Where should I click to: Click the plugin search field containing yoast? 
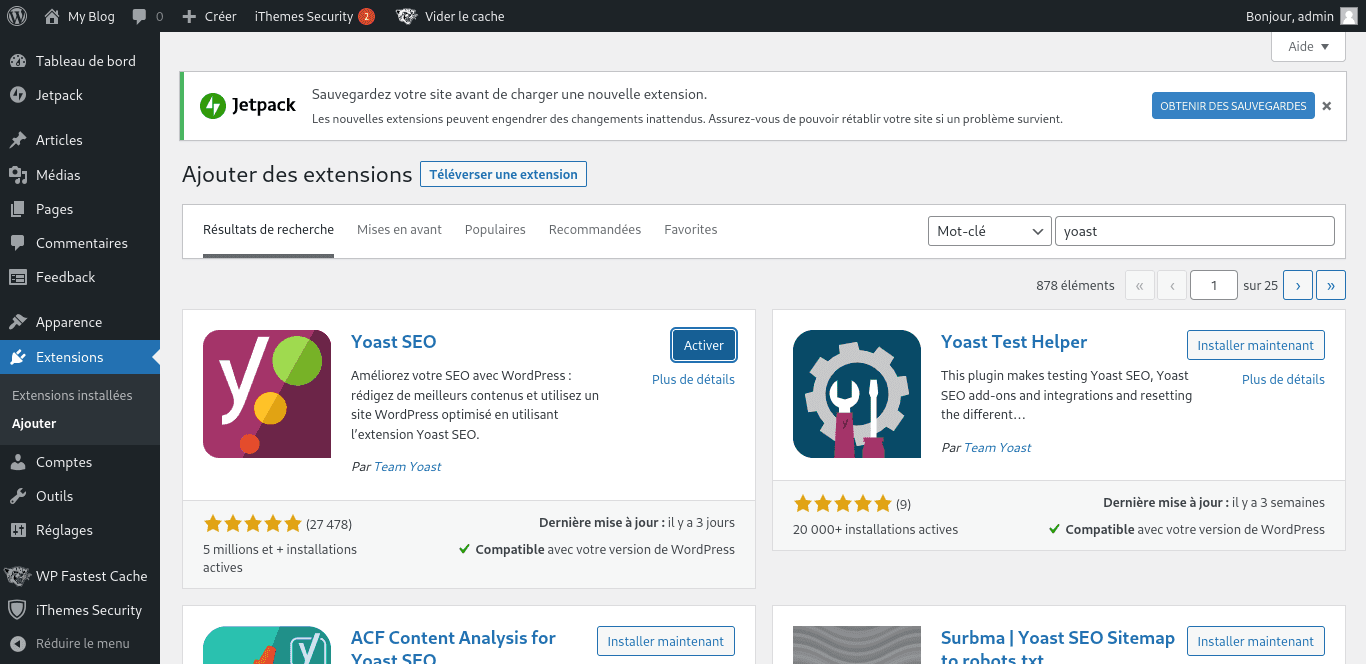click(1194, 231)
